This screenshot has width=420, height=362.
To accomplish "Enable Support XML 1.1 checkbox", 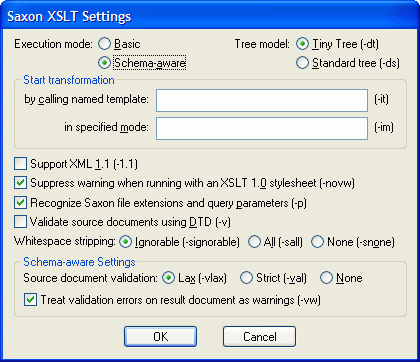I will click(20, 164).
